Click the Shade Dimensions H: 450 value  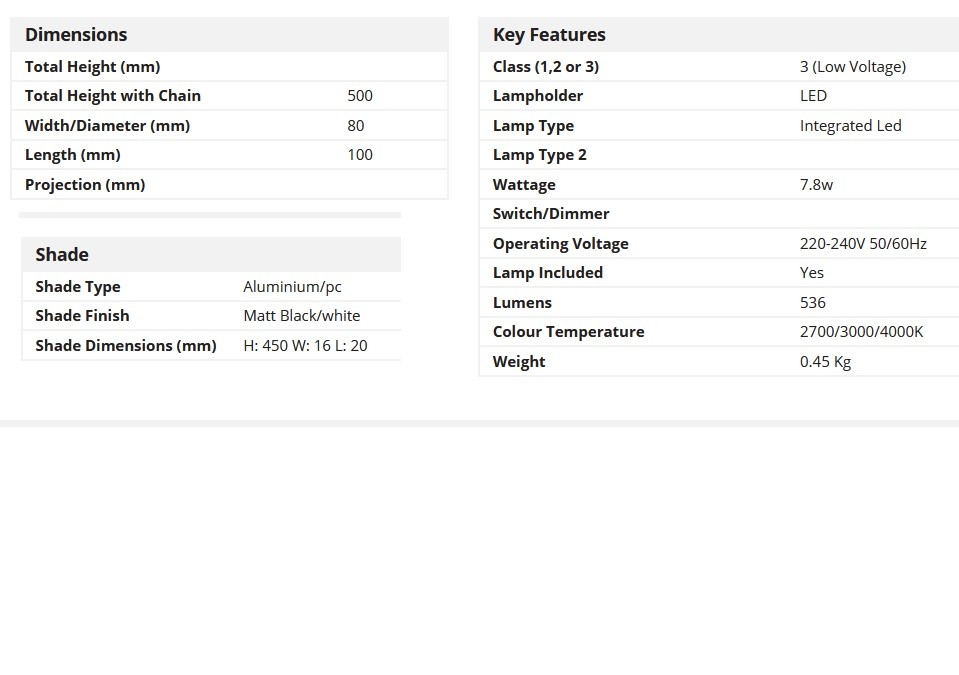click(305, 346)
